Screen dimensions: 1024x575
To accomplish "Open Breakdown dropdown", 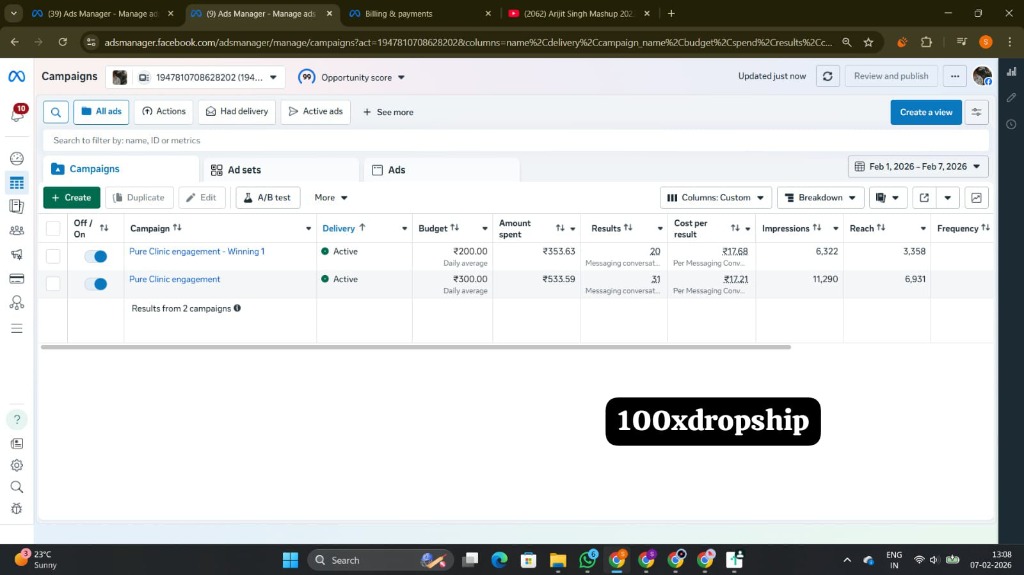I will [820, 198].
